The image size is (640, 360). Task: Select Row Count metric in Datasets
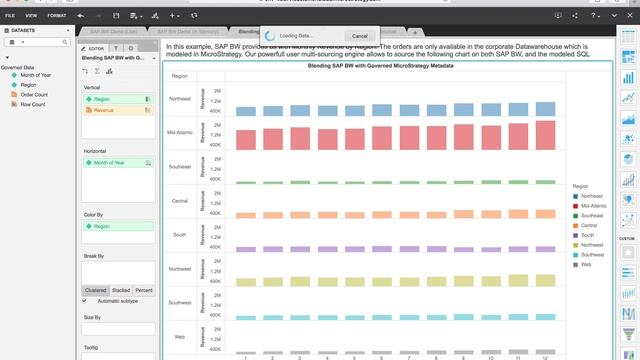tap(33, 104)
